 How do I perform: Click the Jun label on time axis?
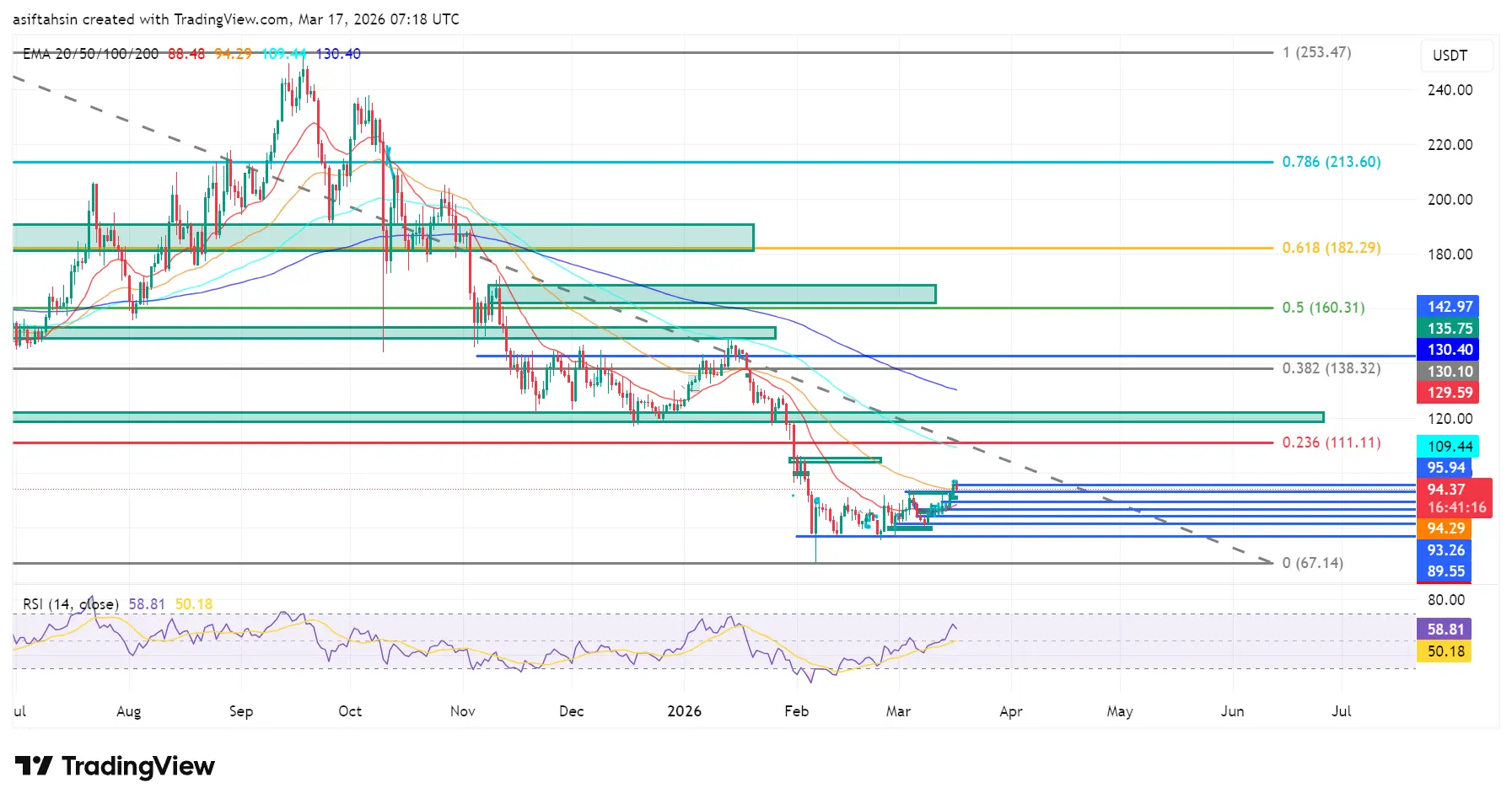point(1233,711)
